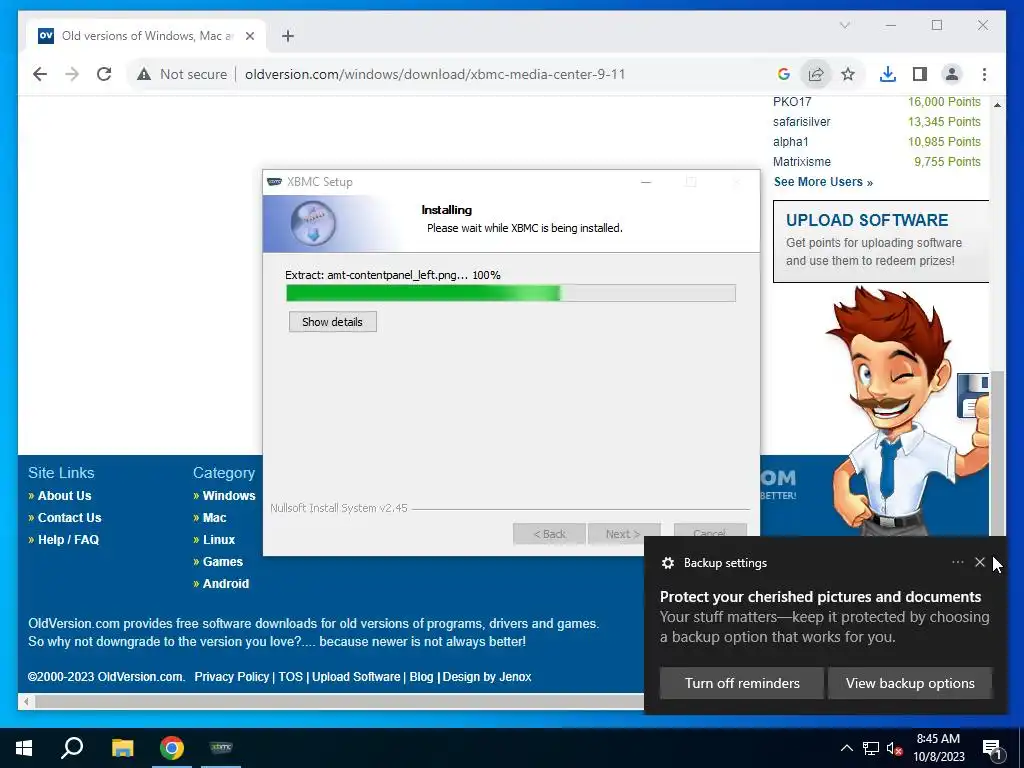
Task: Open Upload Software footer link
Action: (x=356, y=677)
